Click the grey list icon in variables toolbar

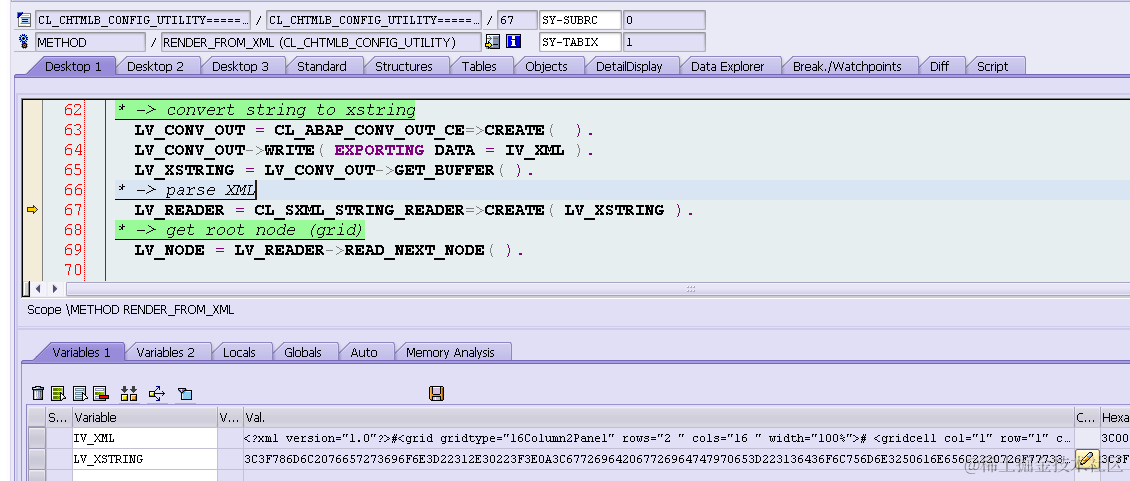point(80,393)
